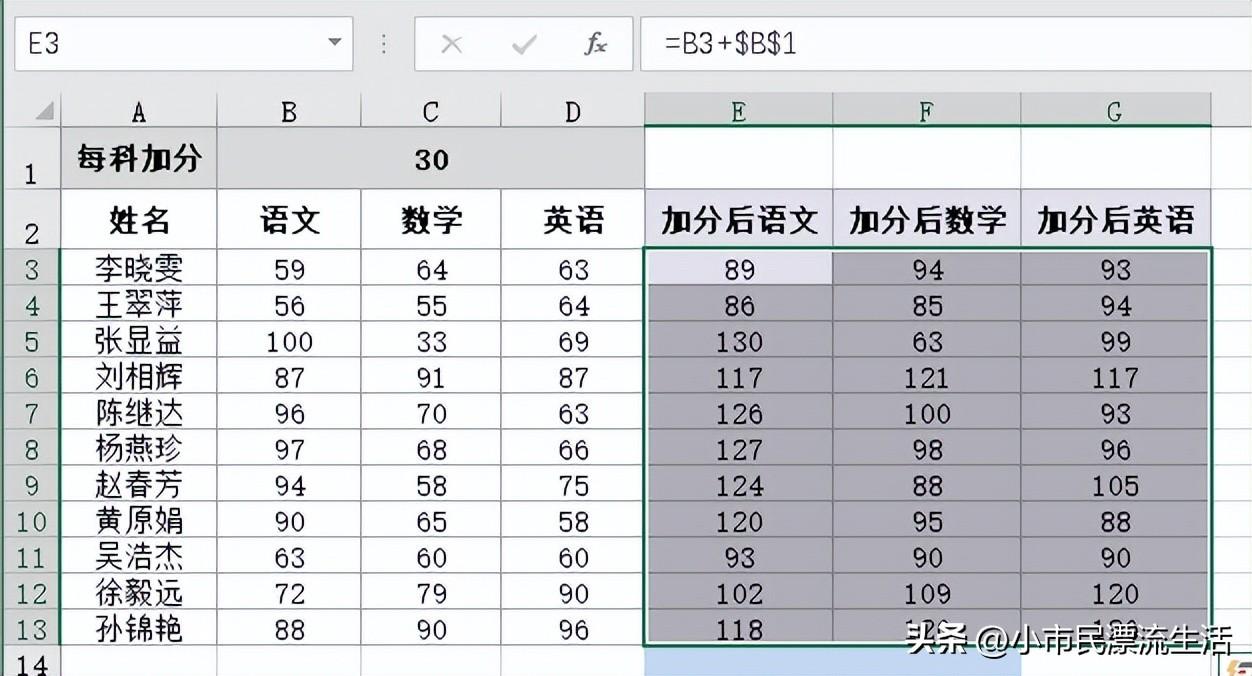Click the 加分后语文 header cell

(739, 219)
